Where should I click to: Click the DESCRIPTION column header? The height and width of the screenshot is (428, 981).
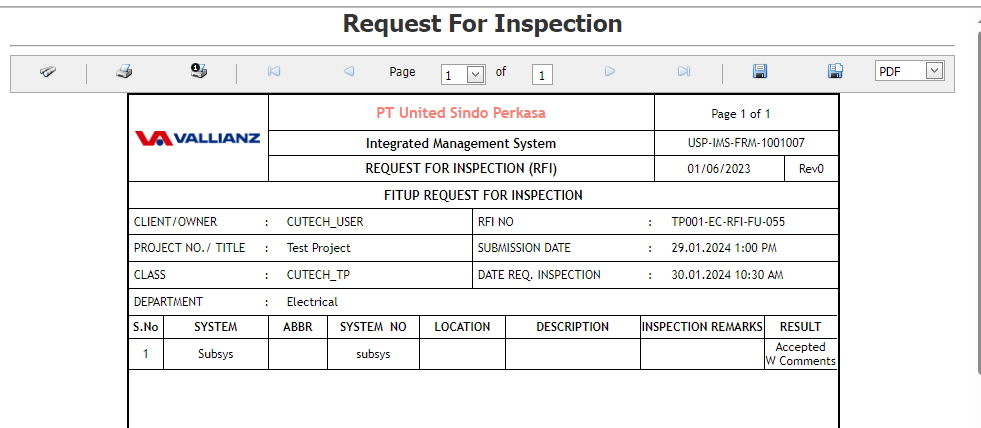pos(572,327)
